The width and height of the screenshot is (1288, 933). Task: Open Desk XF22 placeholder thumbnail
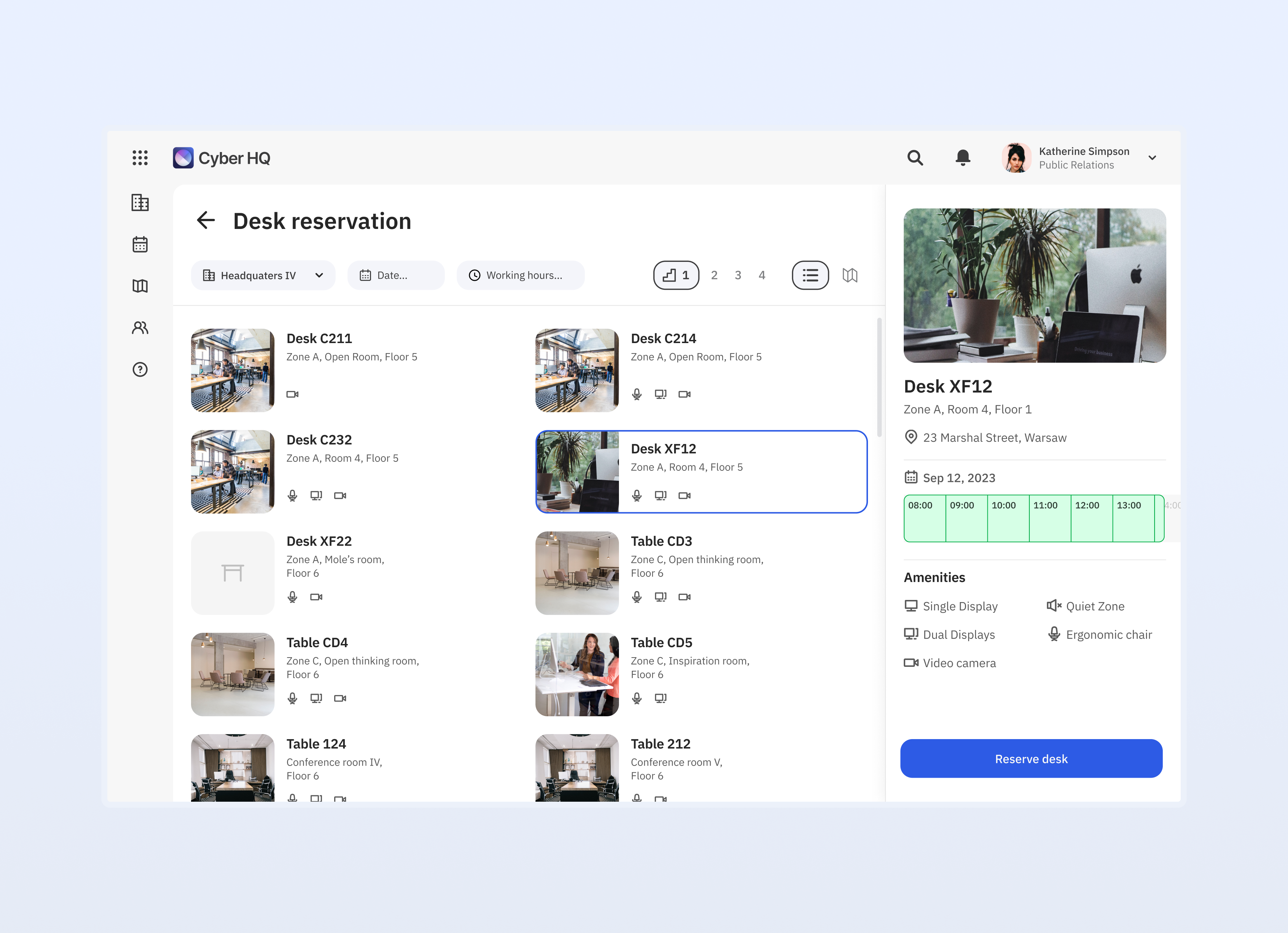(232, 573)
